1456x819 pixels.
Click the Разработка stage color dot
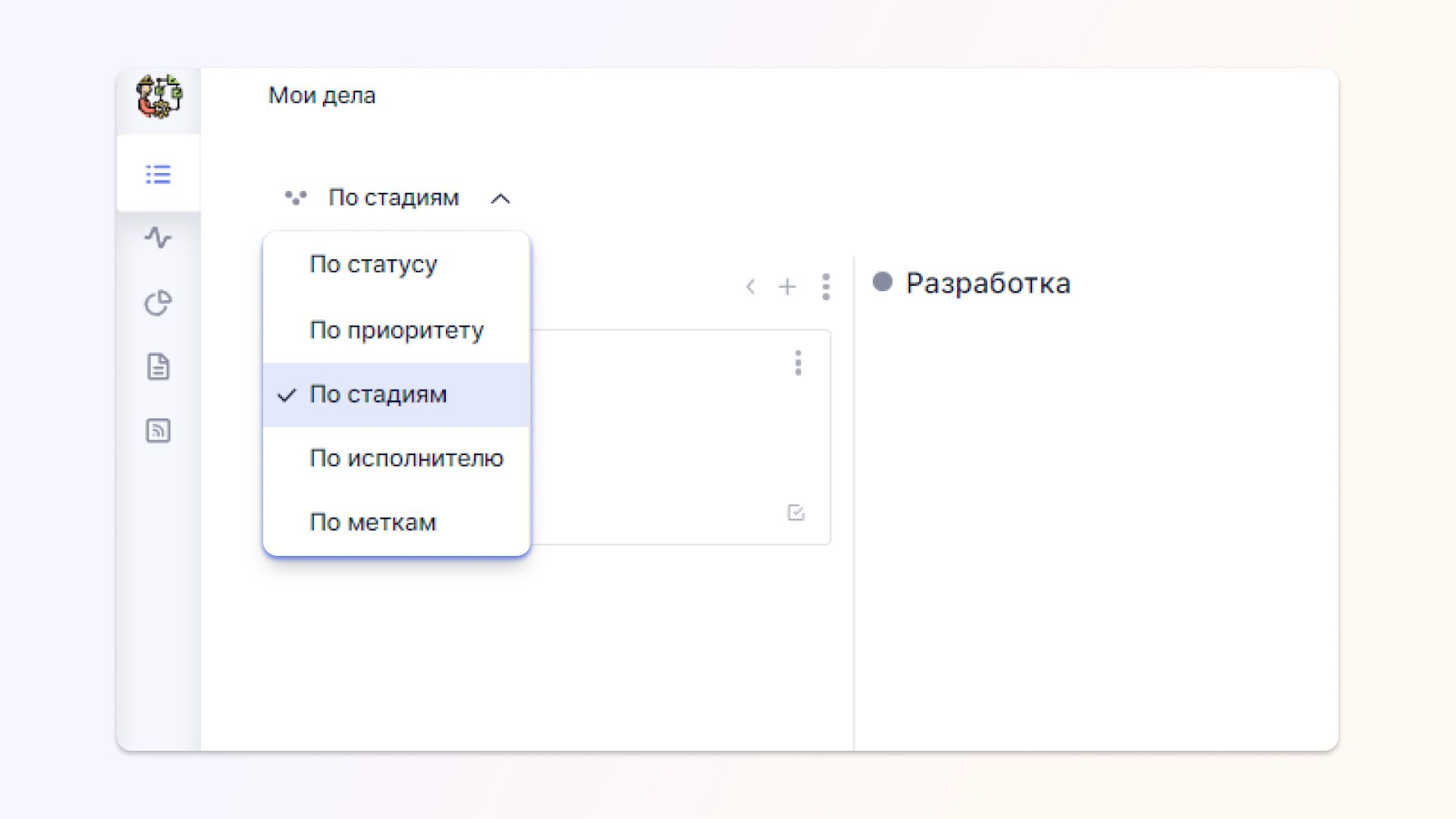pyautogui.click(x=883, y=281)
